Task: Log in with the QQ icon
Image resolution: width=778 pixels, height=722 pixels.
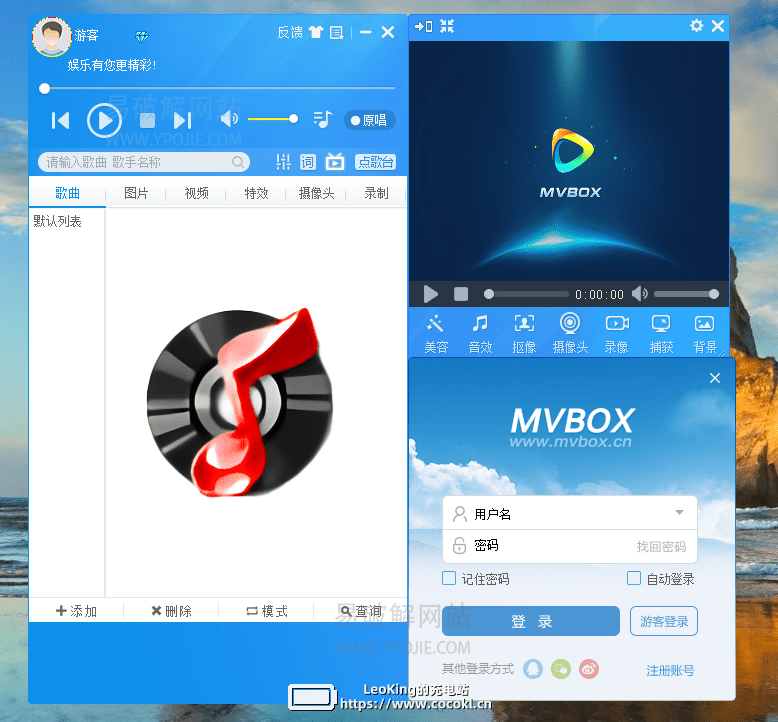Action: 533,669
